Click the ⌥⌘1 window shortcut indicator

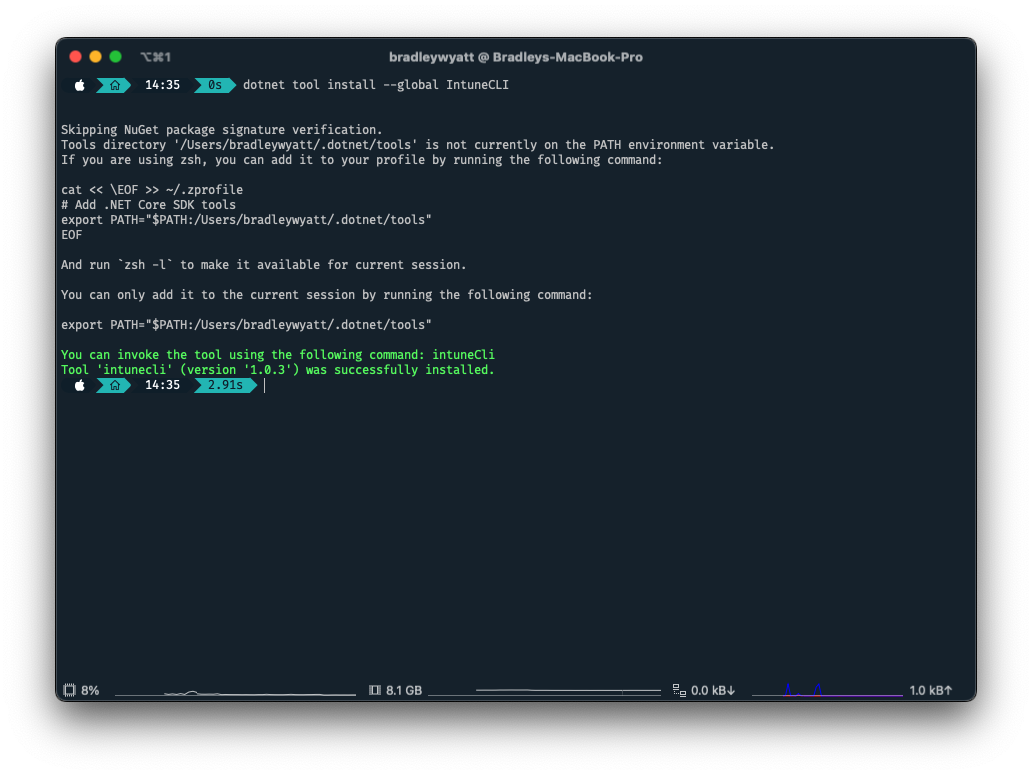point(155,57)
